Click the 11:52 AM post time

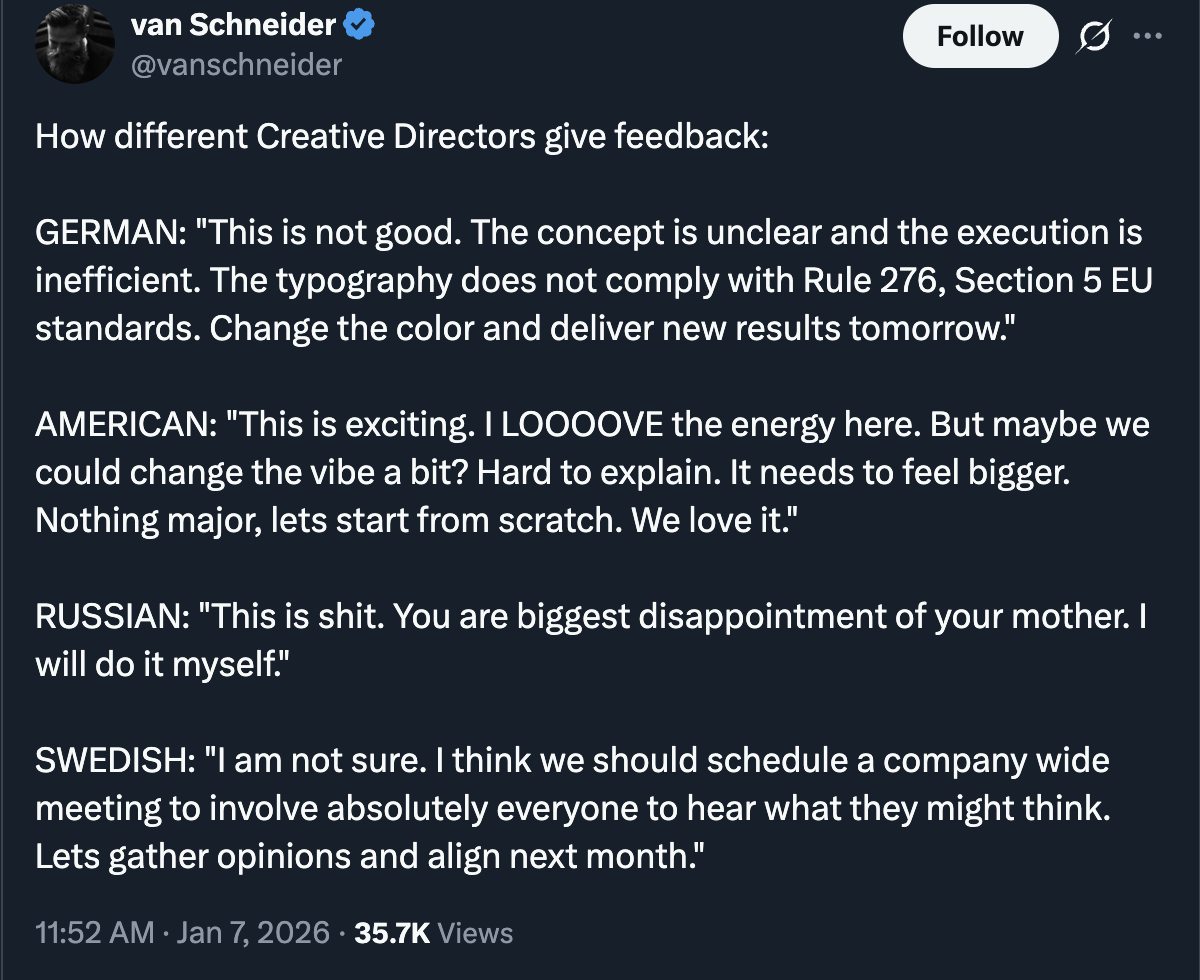(x=95, y=933)
